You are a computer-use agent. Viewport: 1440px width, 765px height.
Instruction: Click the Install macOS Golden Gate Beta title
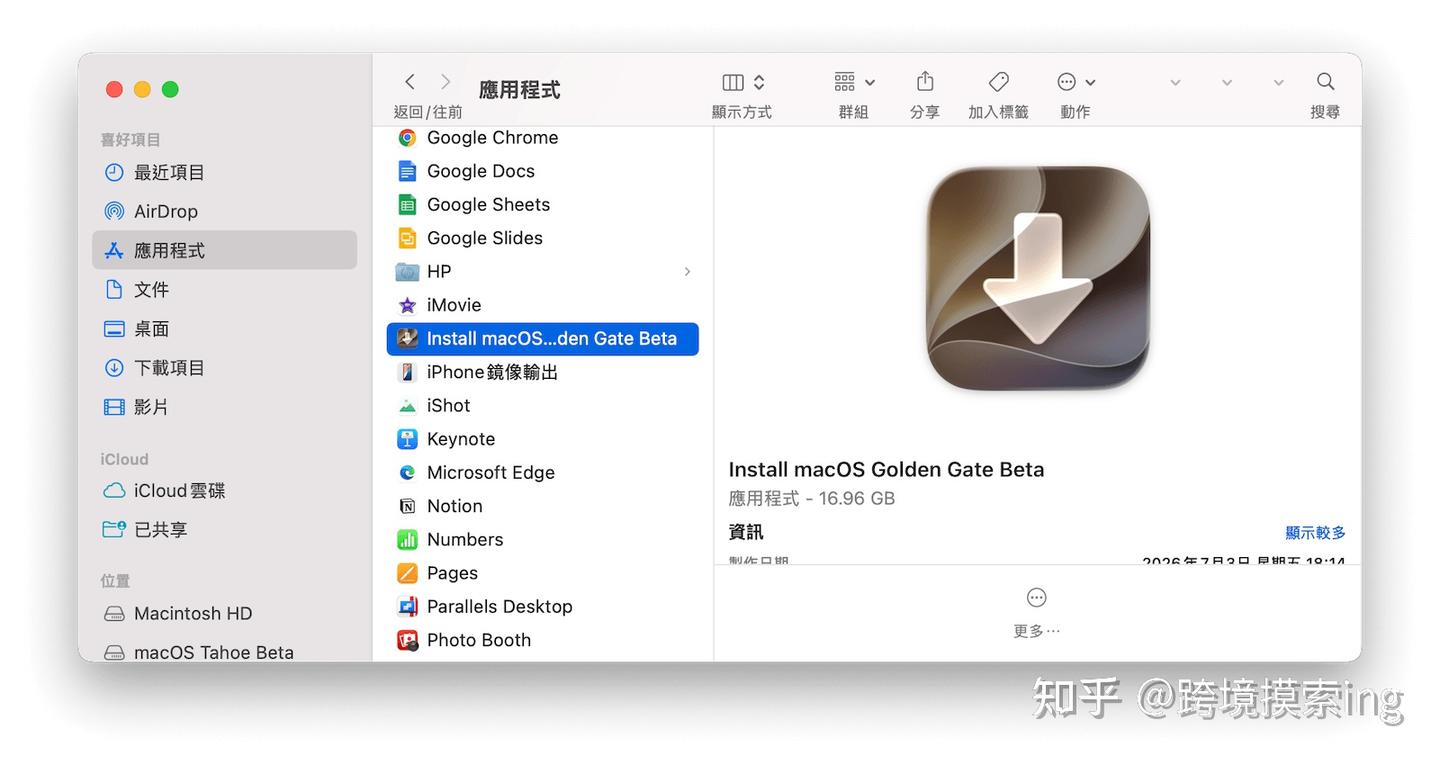pyautogui.click(x=886, y=470)
